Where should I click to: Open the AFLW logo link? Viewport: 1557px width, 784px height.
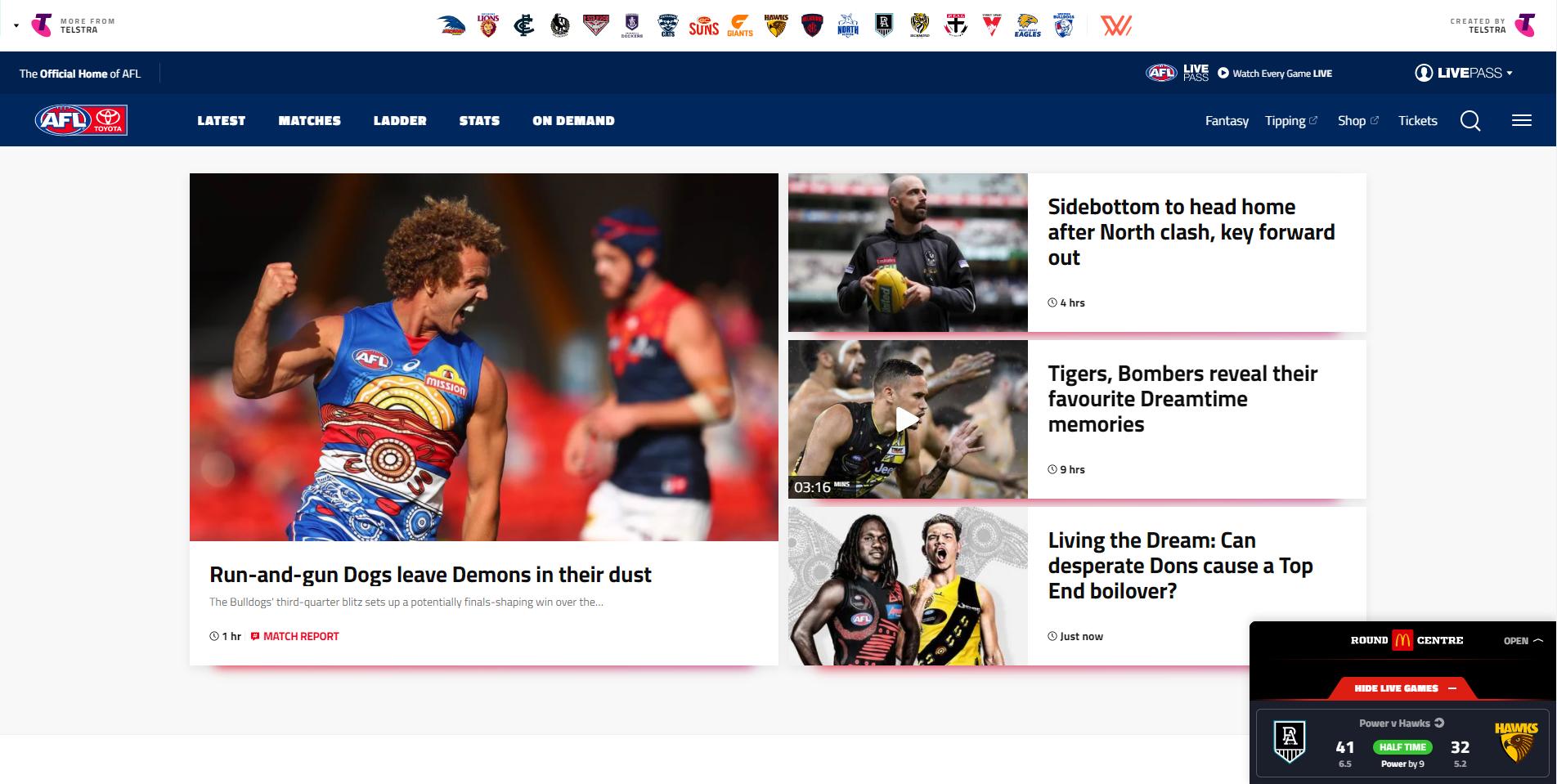click(1115, 26)
